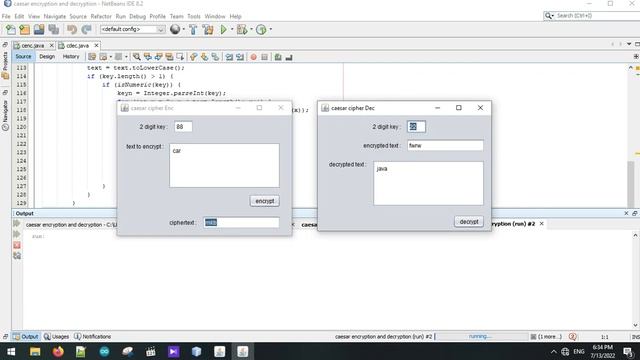Image resolution: width=640 pixels, height=360 pixels.
Task: Stop the running process with red icon in Output
Action: [x=17, y=245]
